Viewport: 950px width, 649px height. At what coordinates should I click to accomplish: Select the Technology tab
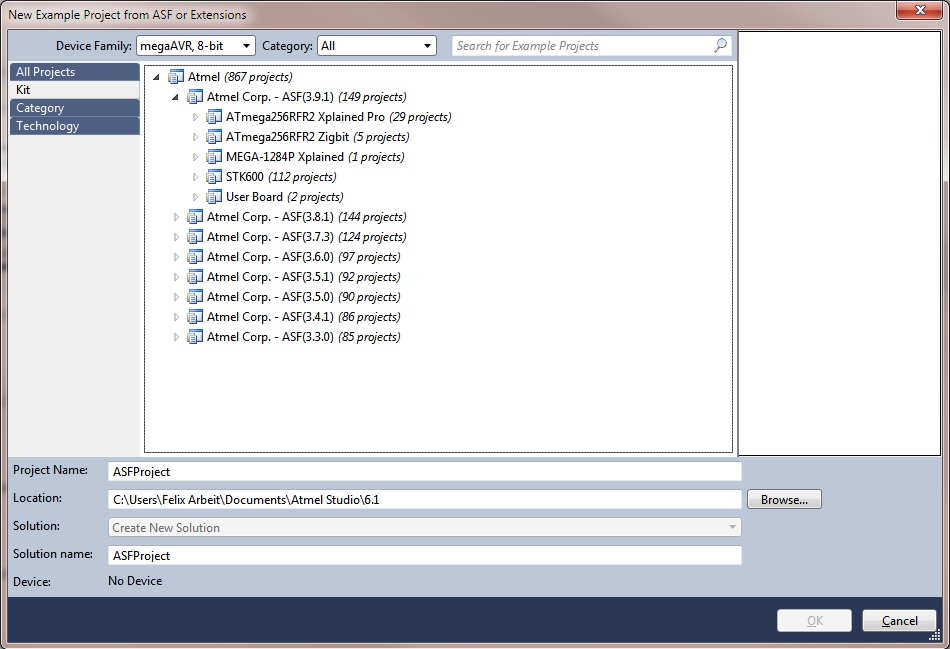(75, 126)
